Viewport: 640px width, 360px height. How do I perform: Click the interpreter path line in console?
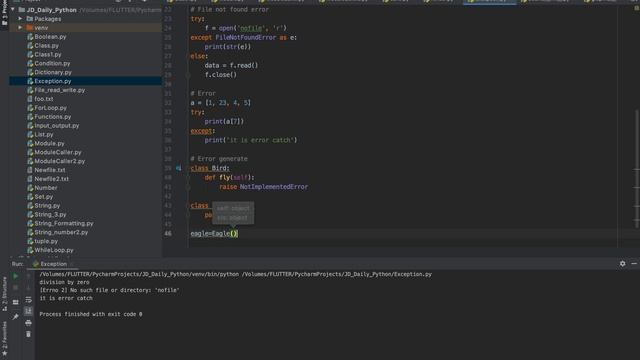tap(236, 274)
